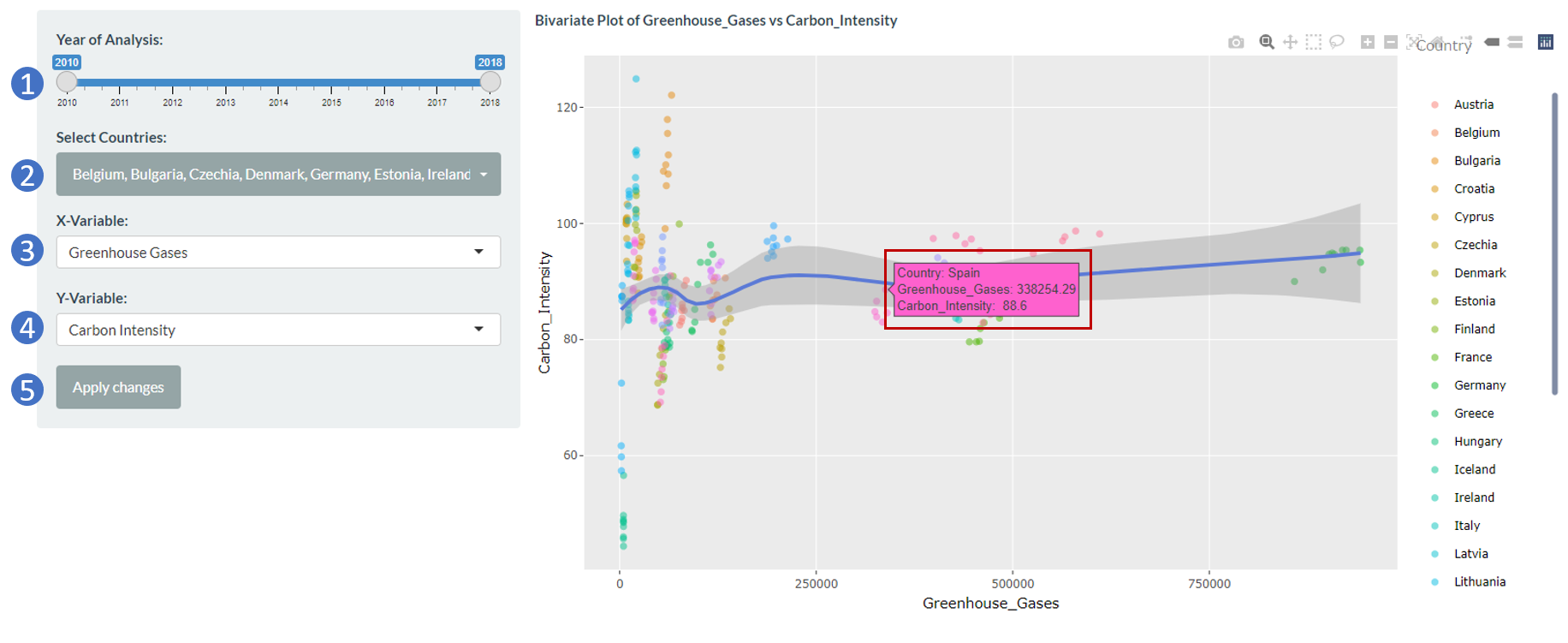This screenshot has width=1568, height=643.
Task: Expand the X-Variable Greenhouse Gases dropdown
Action: 278,253
